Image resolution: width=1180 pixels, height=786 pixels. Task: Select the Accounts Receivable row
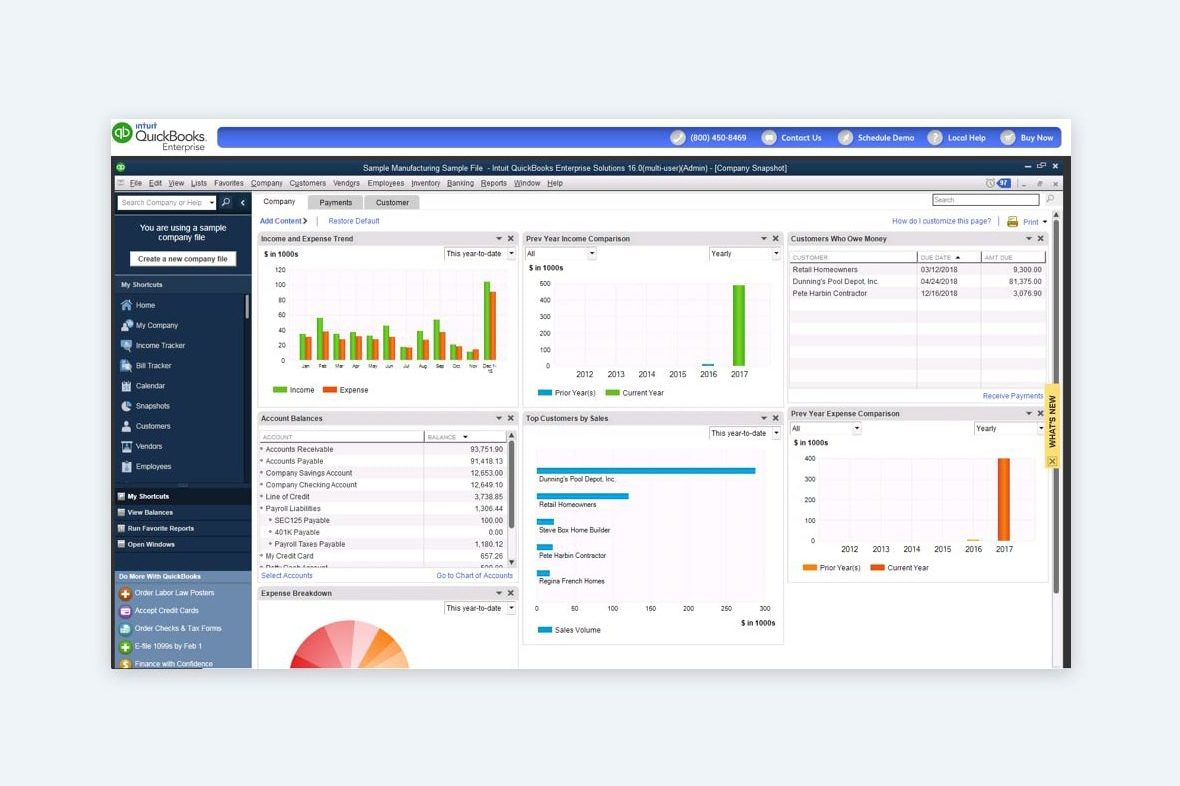[383, 449]
